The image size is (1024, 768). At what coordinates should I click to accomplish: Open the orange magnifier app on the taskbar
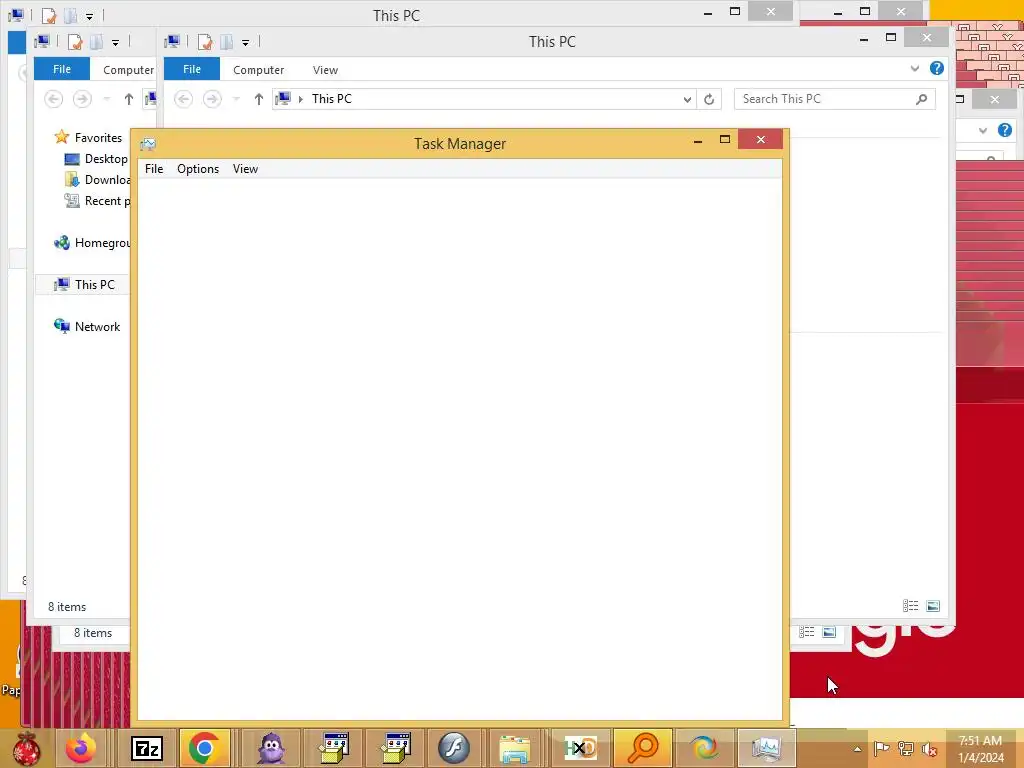tap(643, 748)
